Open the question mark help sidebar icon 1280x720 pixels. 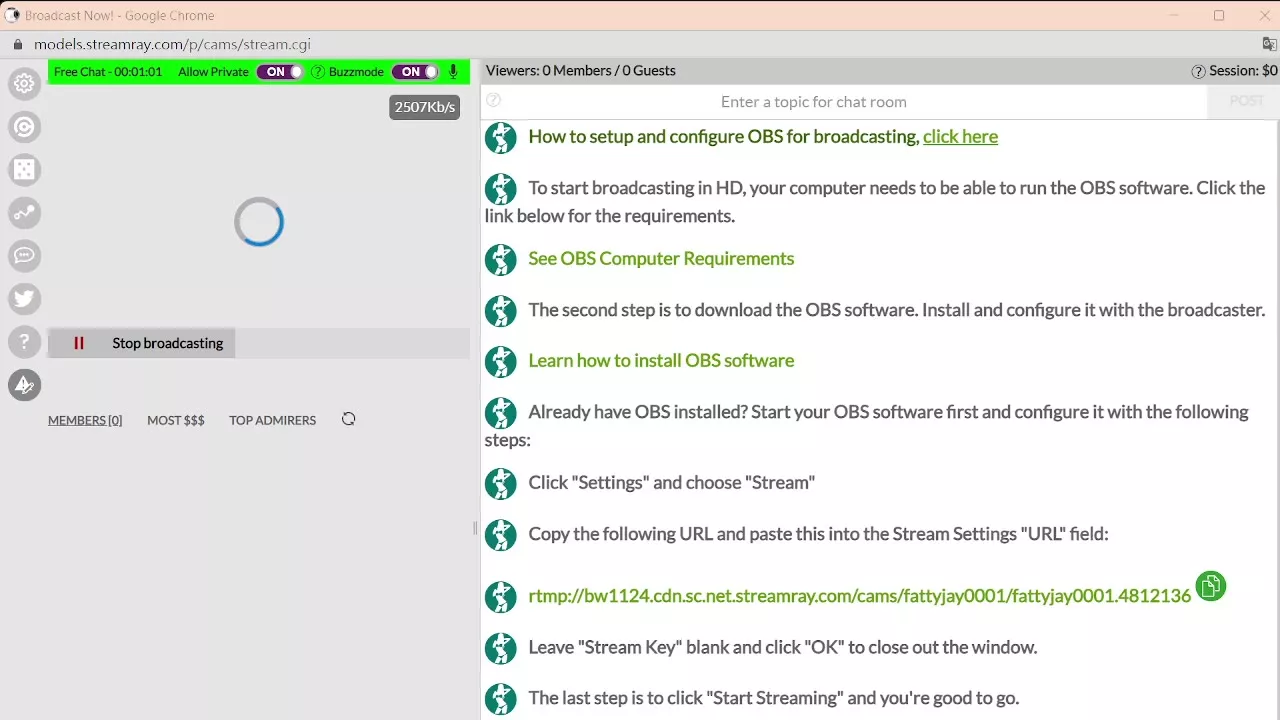point(25,342)
